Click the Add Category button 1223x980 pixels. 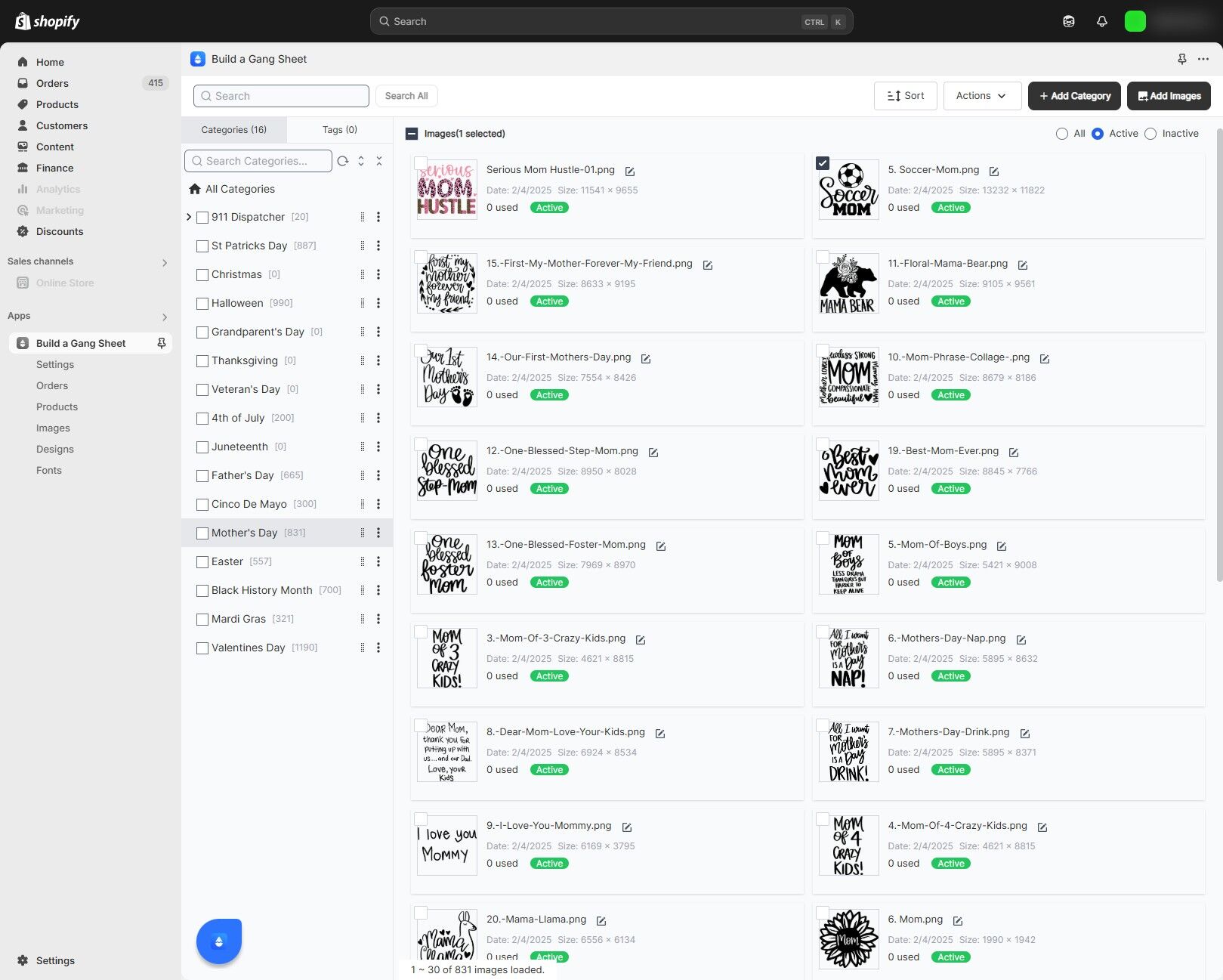pyautogui.click(x=1074, y=96)
